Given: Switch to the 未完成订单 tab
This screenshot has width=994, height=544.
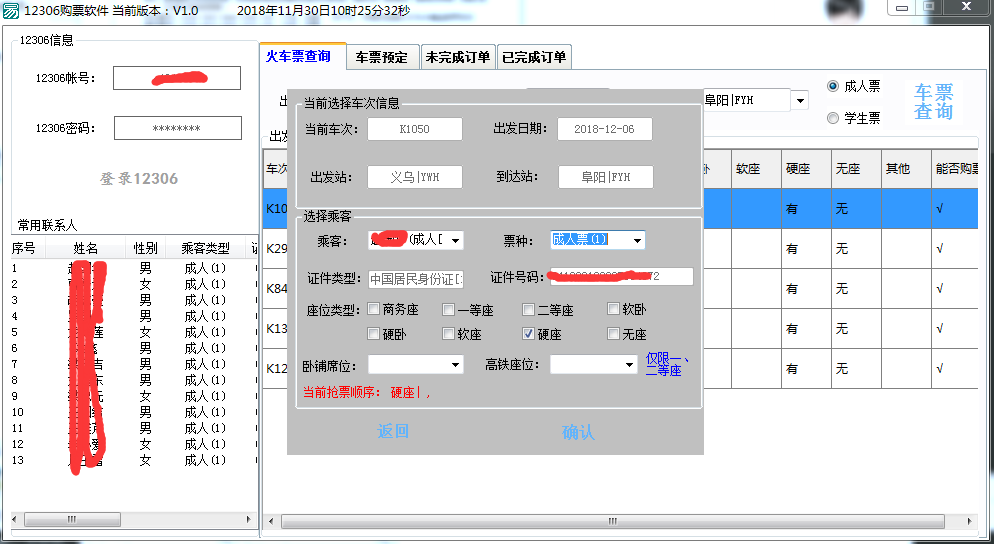Looking at the screenshot, I should 458,57.
